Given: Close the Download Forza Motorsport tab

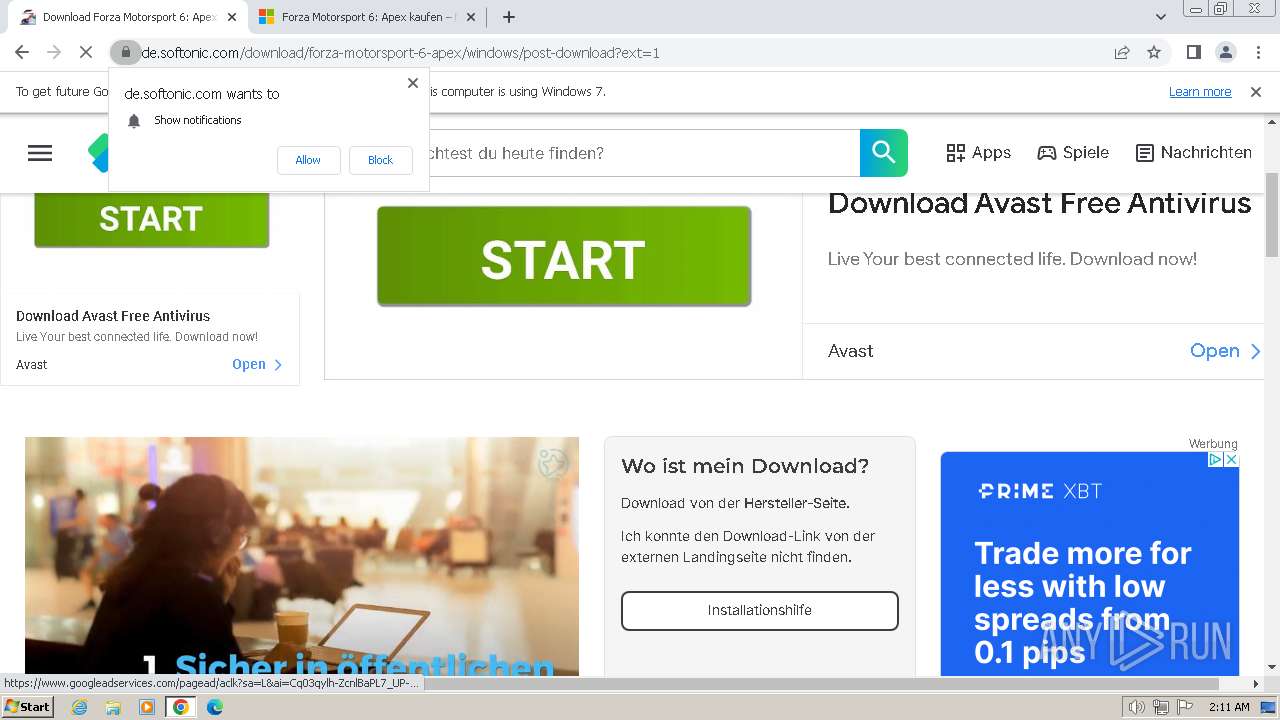Looking at the screenshot, I should 232,17.
